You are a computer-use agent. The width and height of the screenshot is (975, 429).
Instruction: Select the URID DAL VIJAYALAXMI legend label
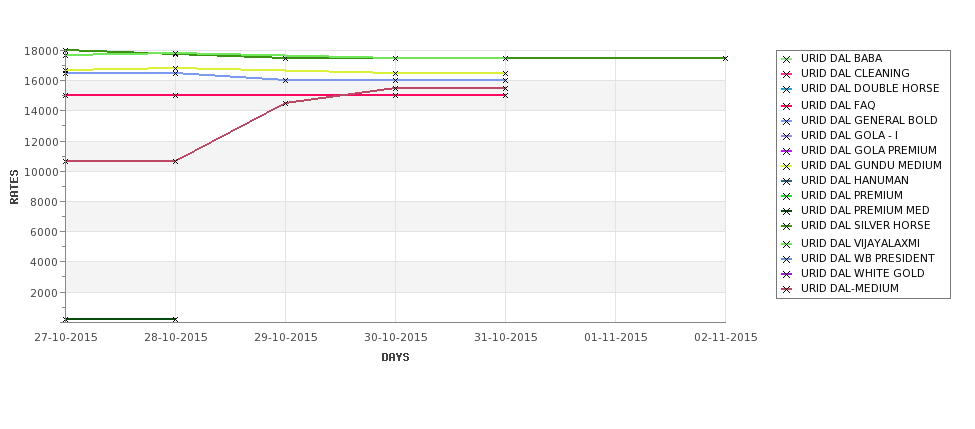(860, 243)
